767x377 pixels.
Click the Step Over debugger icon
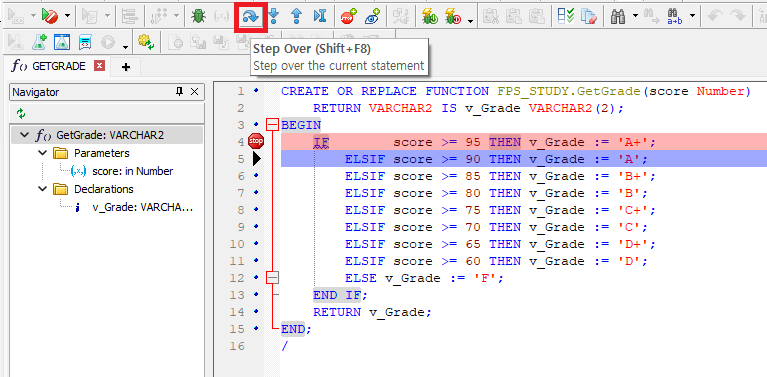(x=251, y=17)
